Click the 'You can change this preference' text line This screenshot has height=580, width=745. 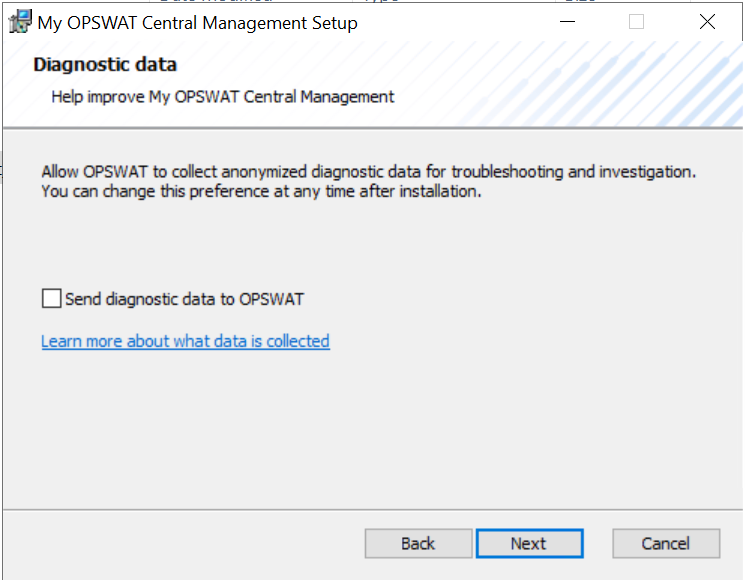click(x=261, y=191)
